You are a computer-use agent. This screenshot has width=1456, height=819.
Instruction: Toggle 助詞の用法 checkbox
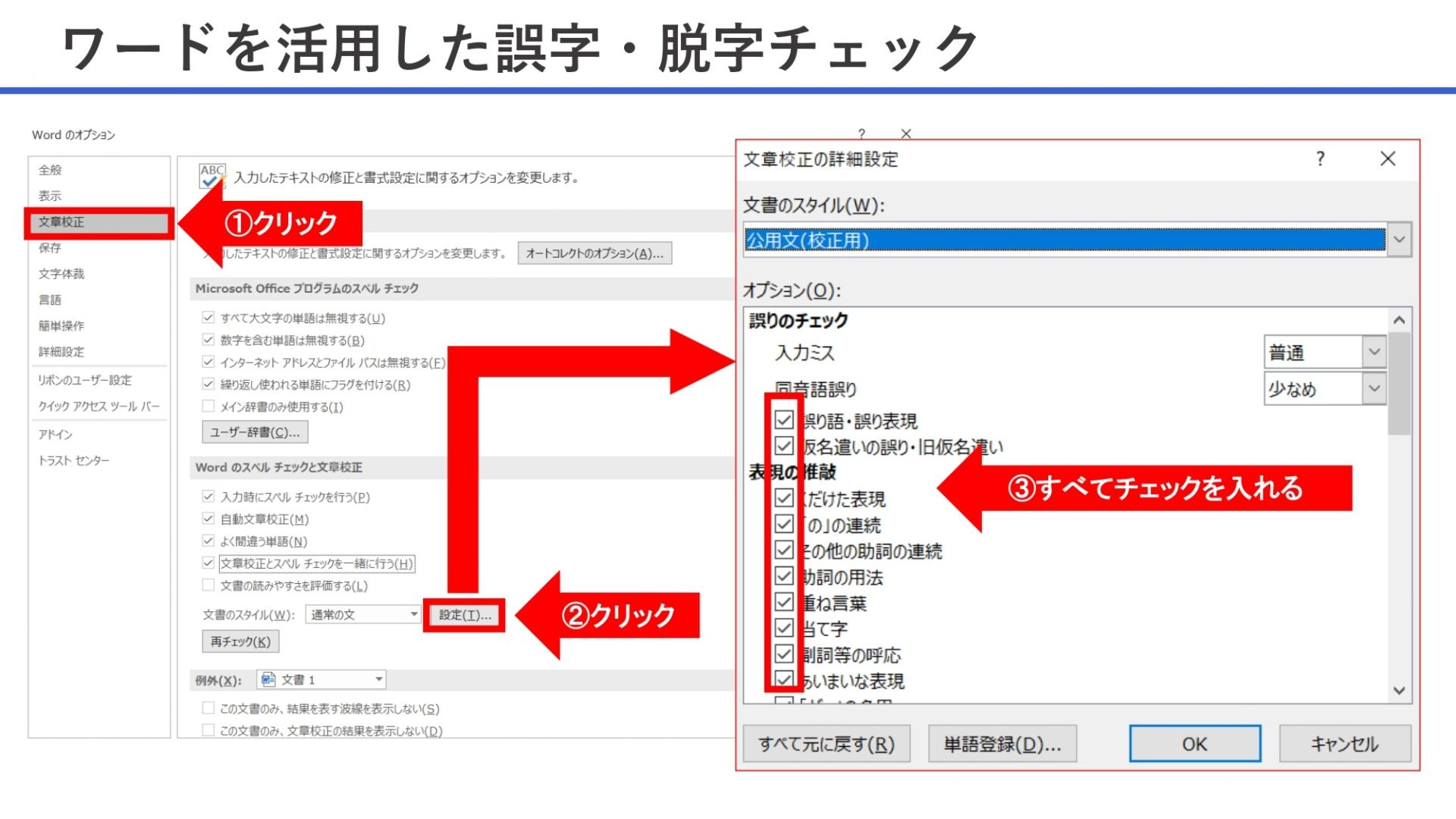click(x=784, y=576)
